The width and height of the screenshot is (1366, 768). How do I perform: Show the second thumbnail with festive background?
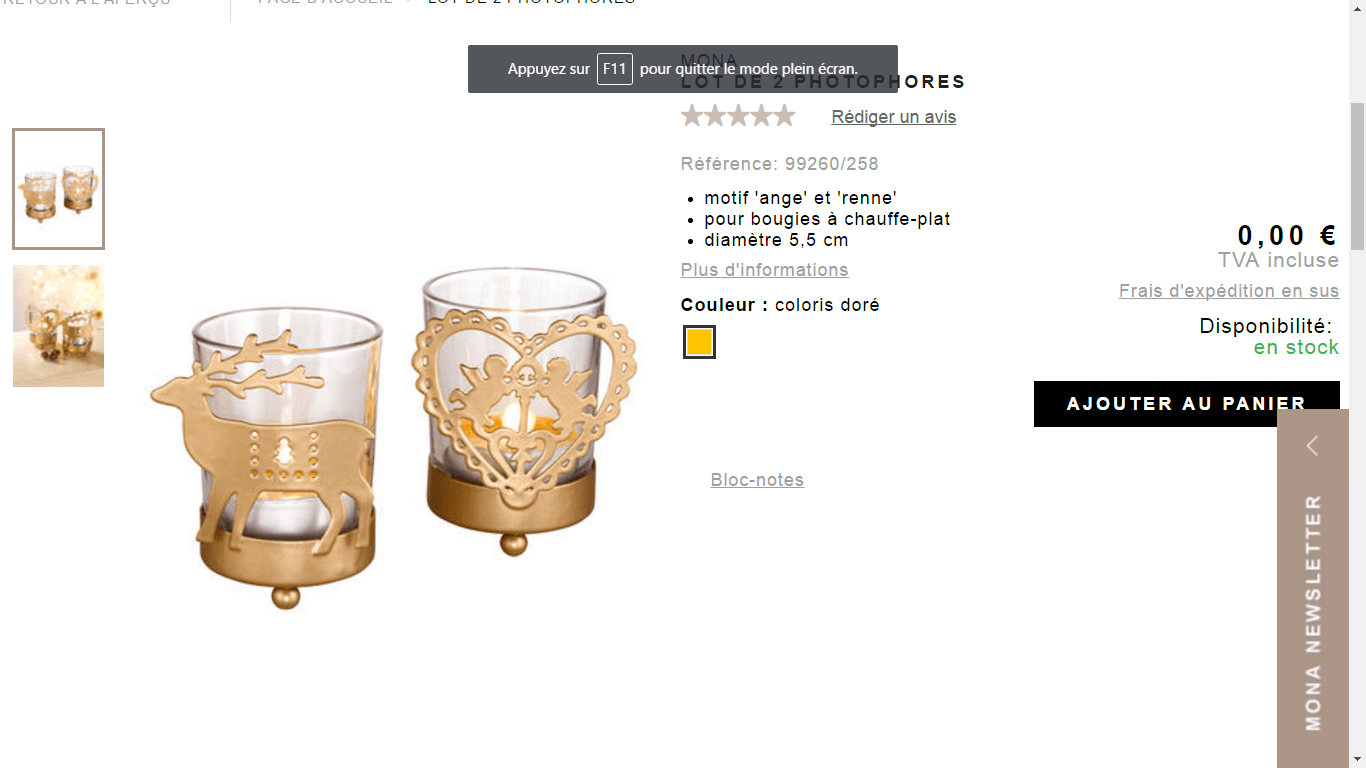pyautogui.click(x=58, y=326)
